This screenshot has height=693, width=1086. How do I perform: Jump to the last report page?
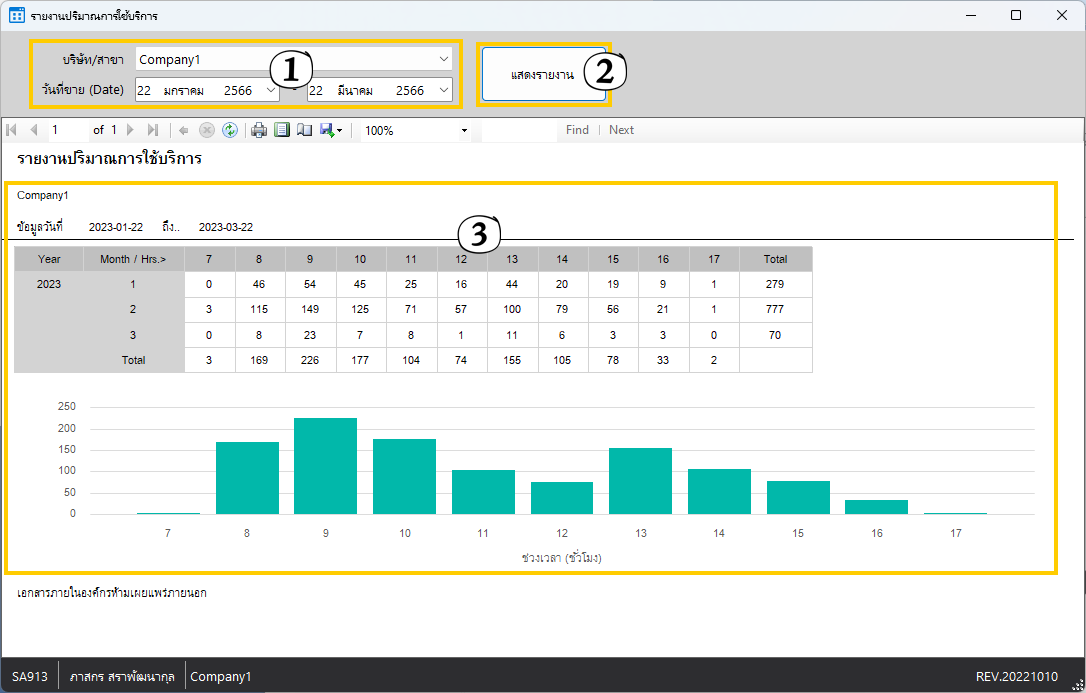pos(153,130)
